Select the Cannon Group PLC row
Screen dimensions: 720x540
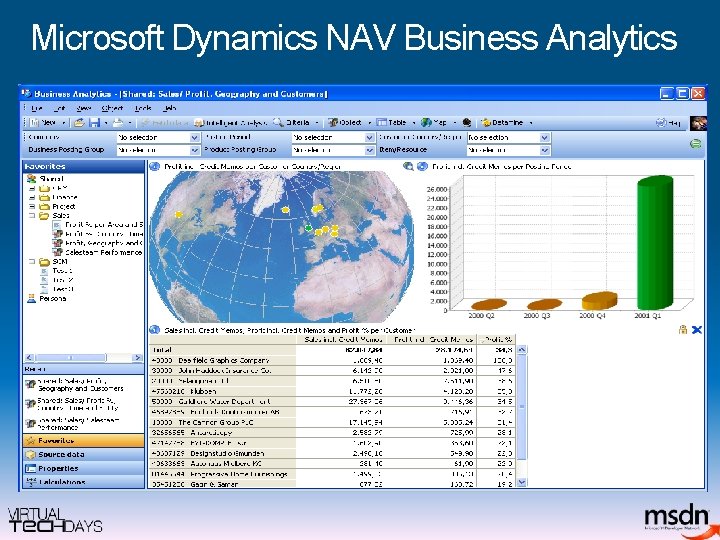point(332,422)
